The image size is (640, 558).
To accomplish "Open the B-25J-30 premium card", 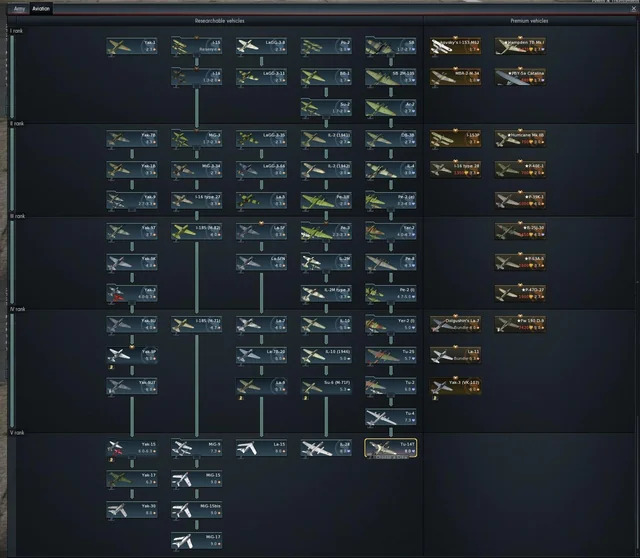I will point(520,232).
